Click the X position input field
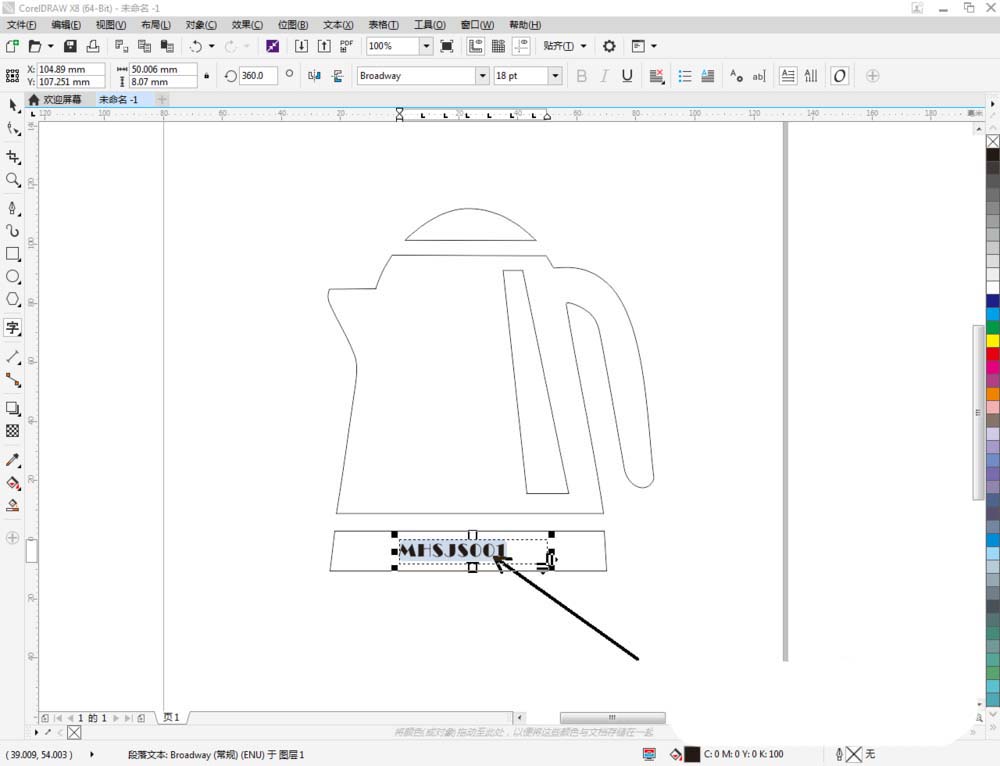 coord(71,70)
